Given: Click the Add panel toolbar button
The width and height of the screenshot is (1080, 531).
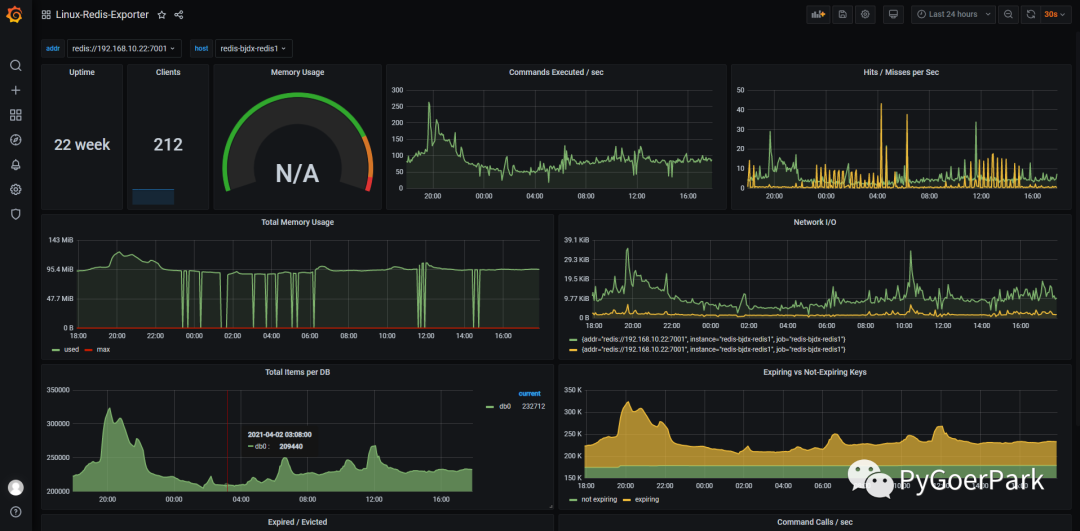Looking at the screenshot, I should pyautogui.click(x=818, y=14).
